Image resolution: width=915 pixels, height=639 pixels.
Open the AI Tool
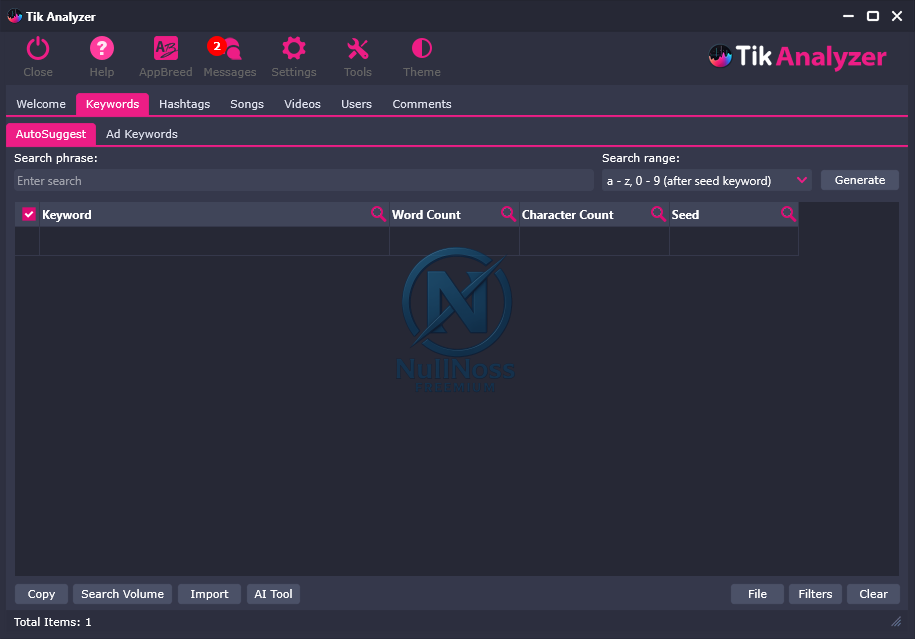point(273,593)
